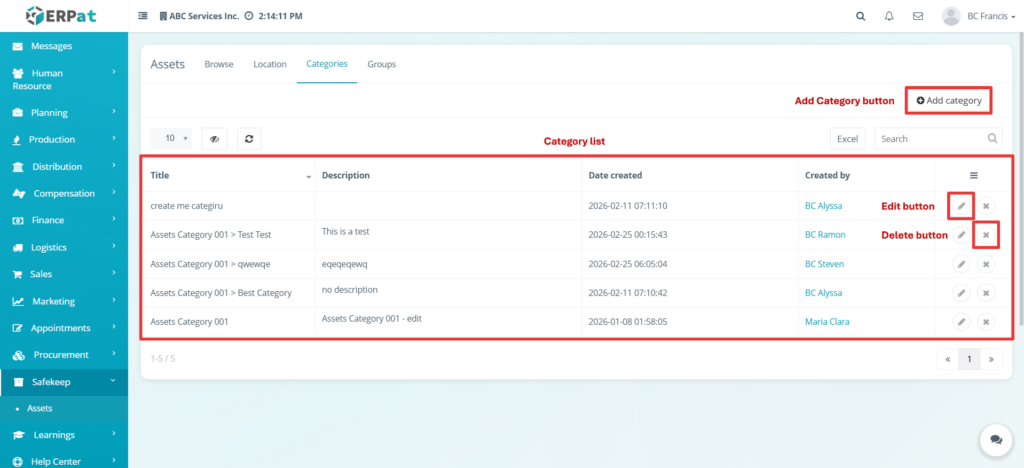Click the category Search input field

[x=928, y=139]
